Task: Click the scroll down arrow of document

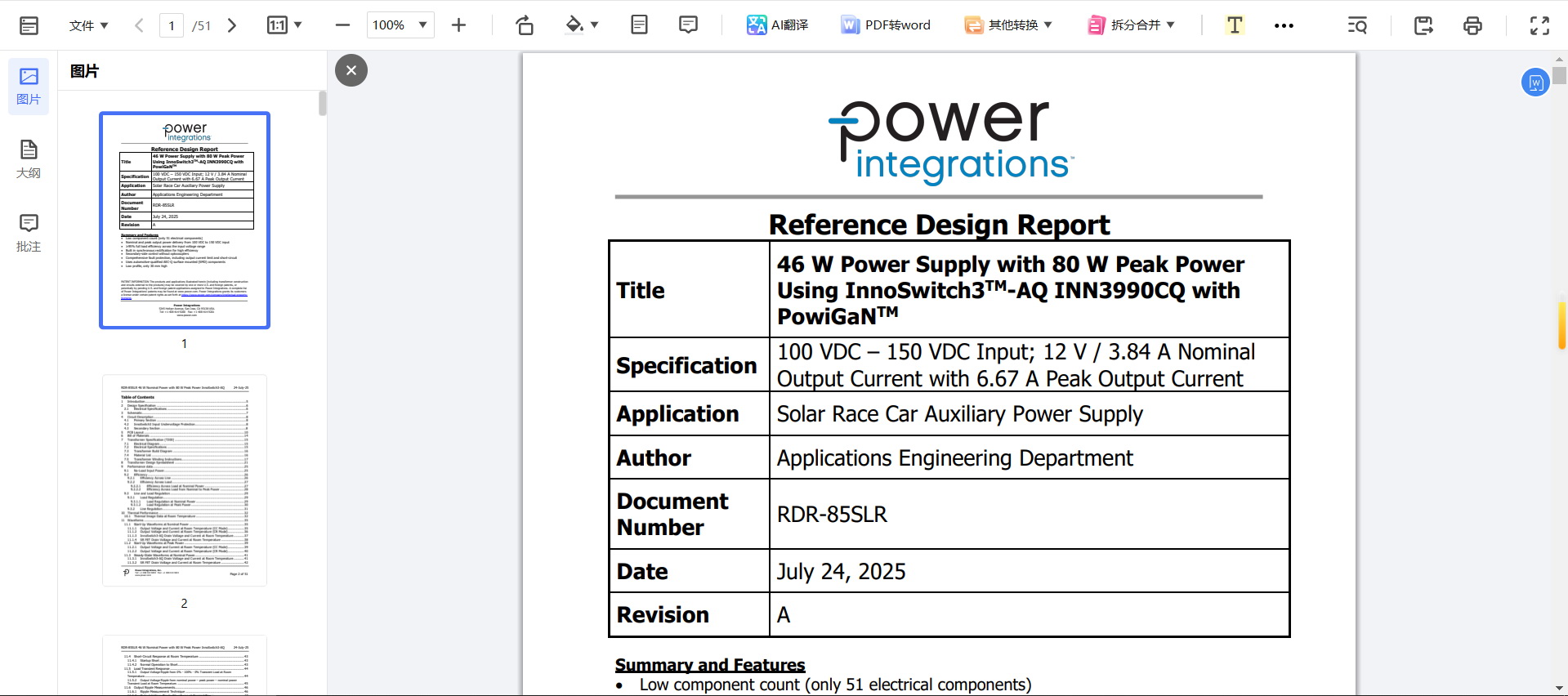Action: coord(1560,689)
